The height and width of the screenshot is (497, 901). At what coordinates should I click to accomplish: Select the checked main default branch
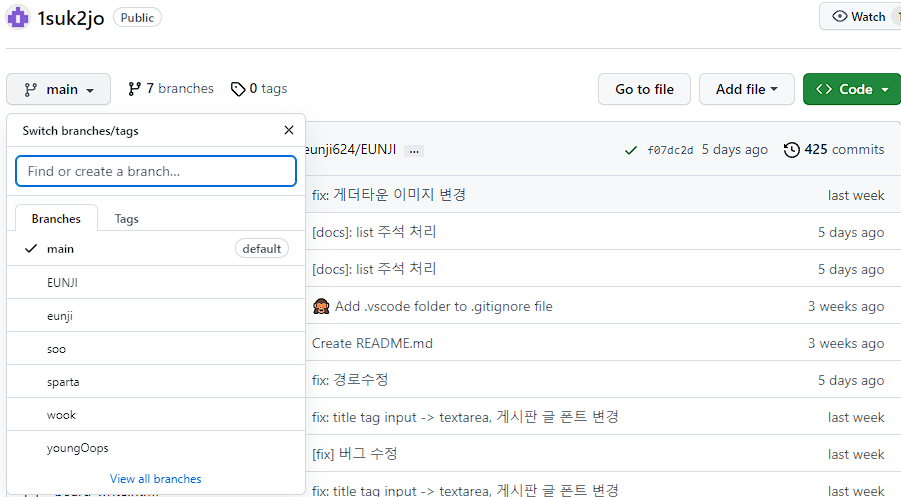[x=156, y=249]
